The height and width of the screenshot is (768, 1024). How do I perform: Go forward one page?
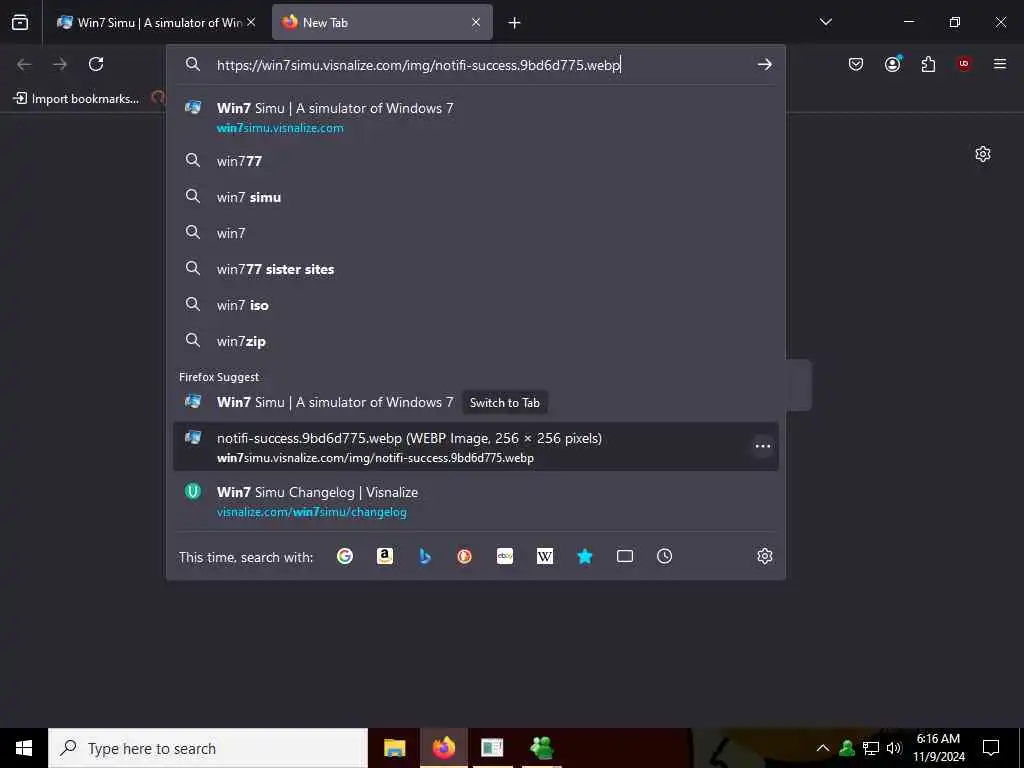60,64
